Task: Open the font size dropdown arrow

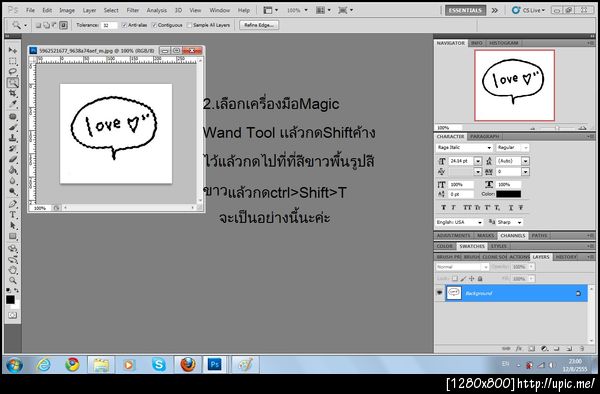Action: (x=478, y=161)
